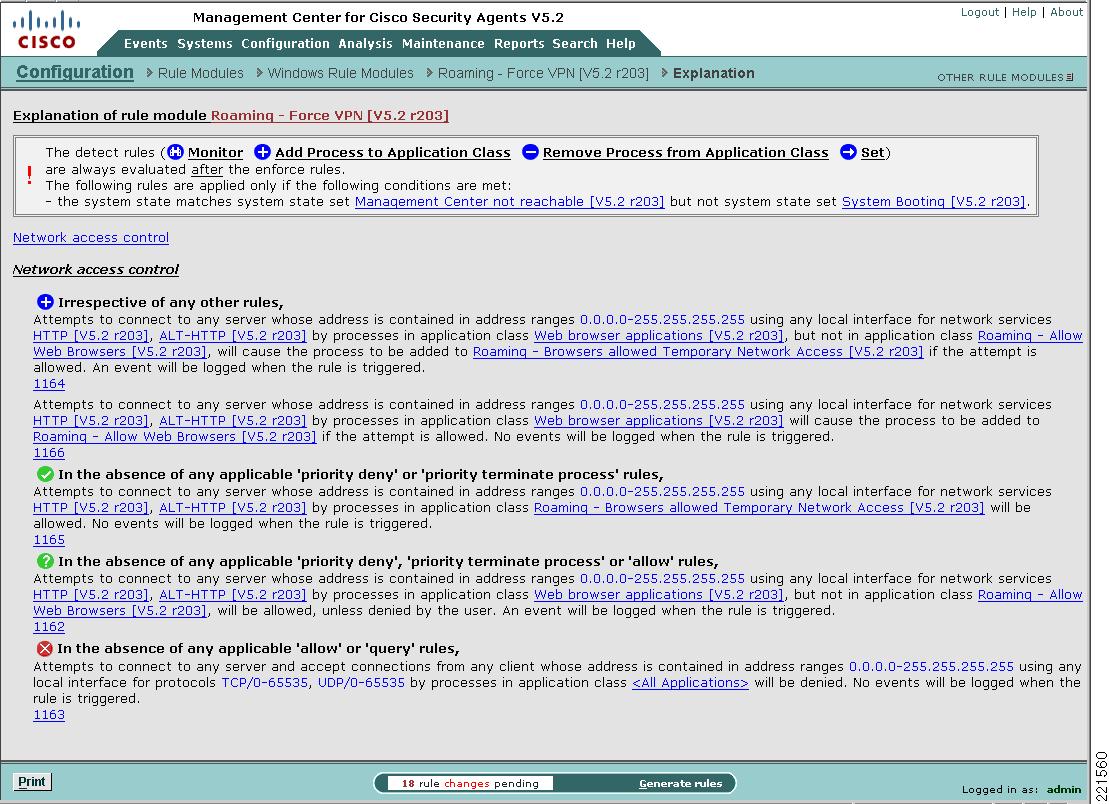Image resolution: width=1109 pixels, height=804 pixels.
Task: Open the Other Rule Modules list icon
Action: [x=1069, y=77]
